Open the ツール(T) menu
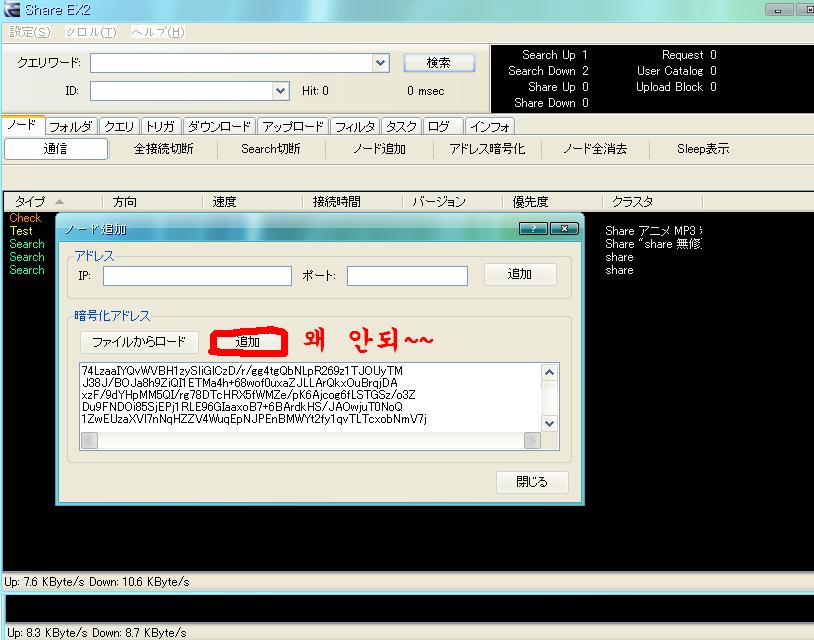Viewport: 814px width, 640px height. point(91,32)
